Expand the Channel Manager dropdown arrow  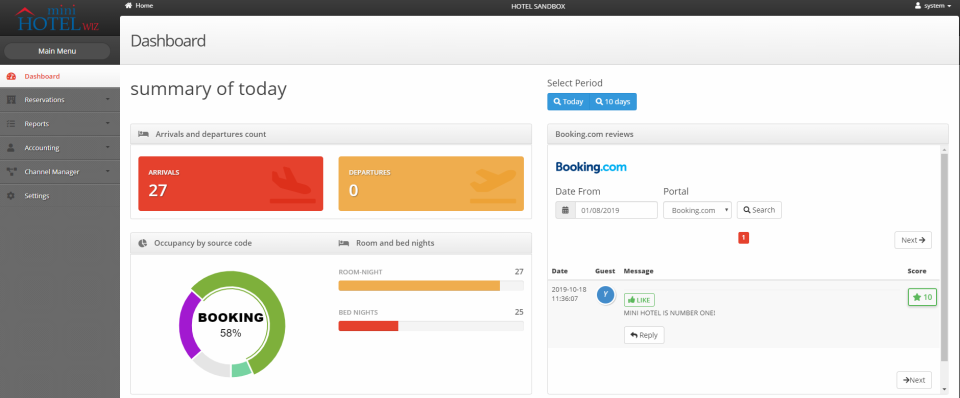(108, 171)
